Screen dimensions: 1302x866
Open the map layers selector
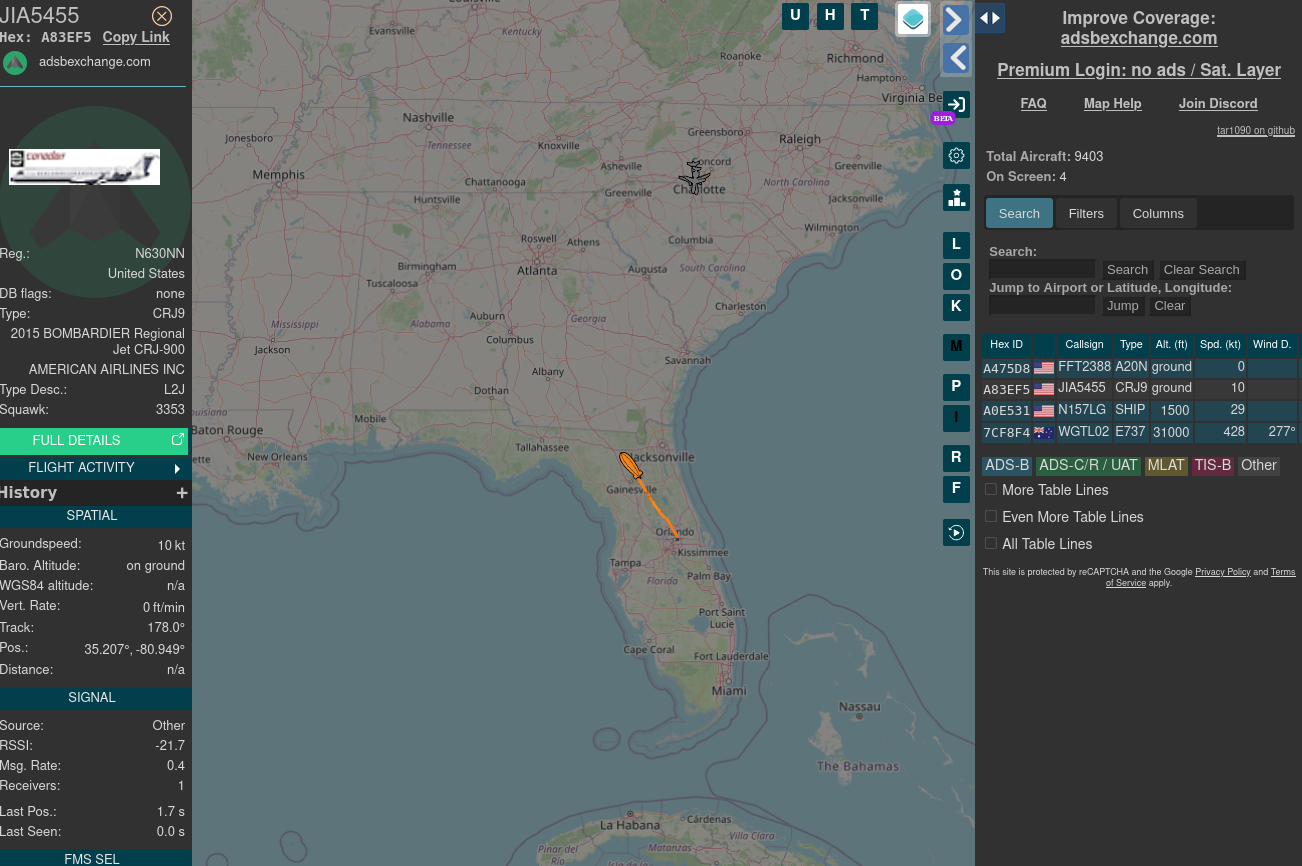tap(913, 19)
